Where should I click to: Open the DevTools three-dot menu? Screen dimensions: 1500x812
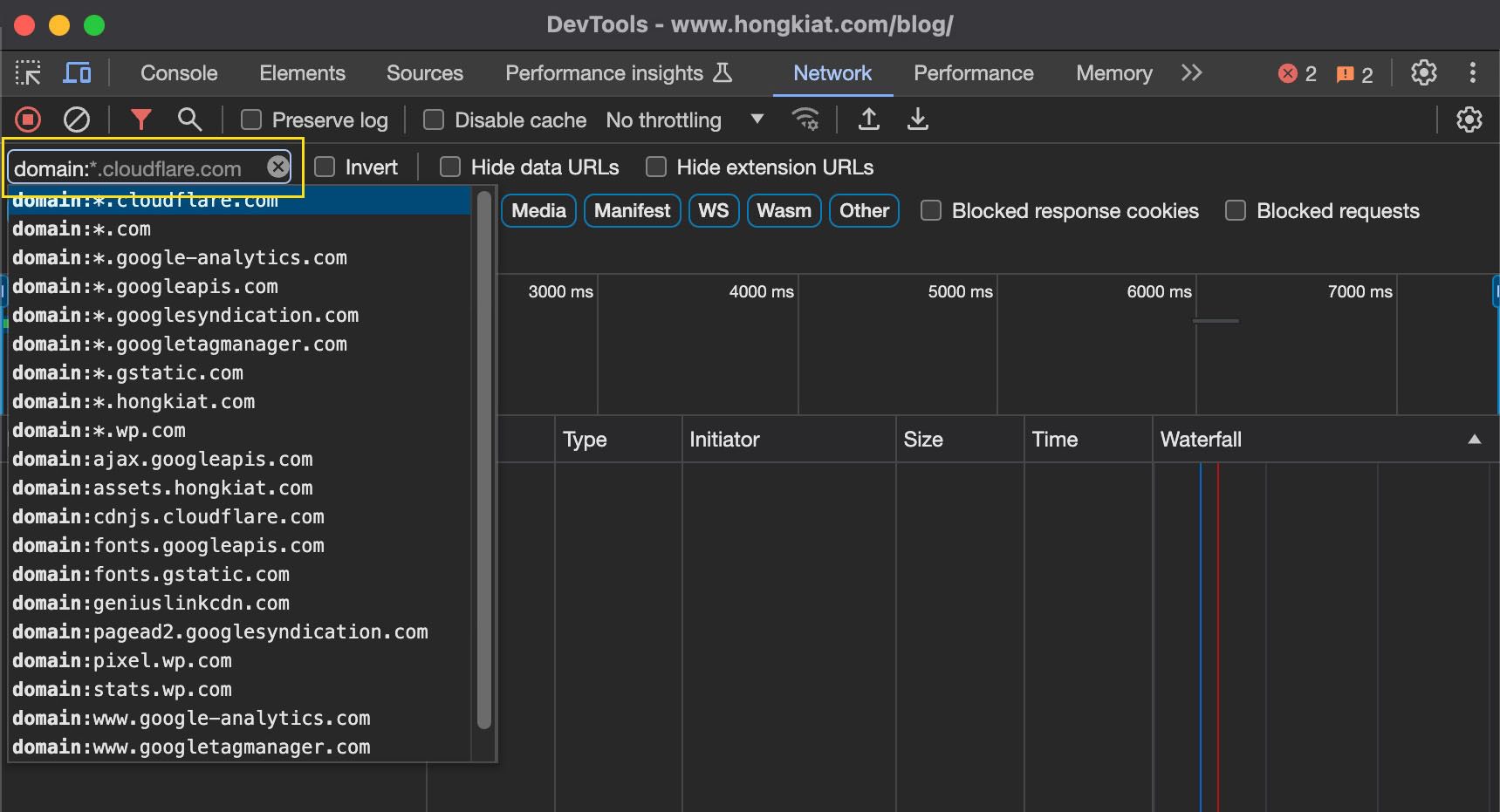point(1473,73)
